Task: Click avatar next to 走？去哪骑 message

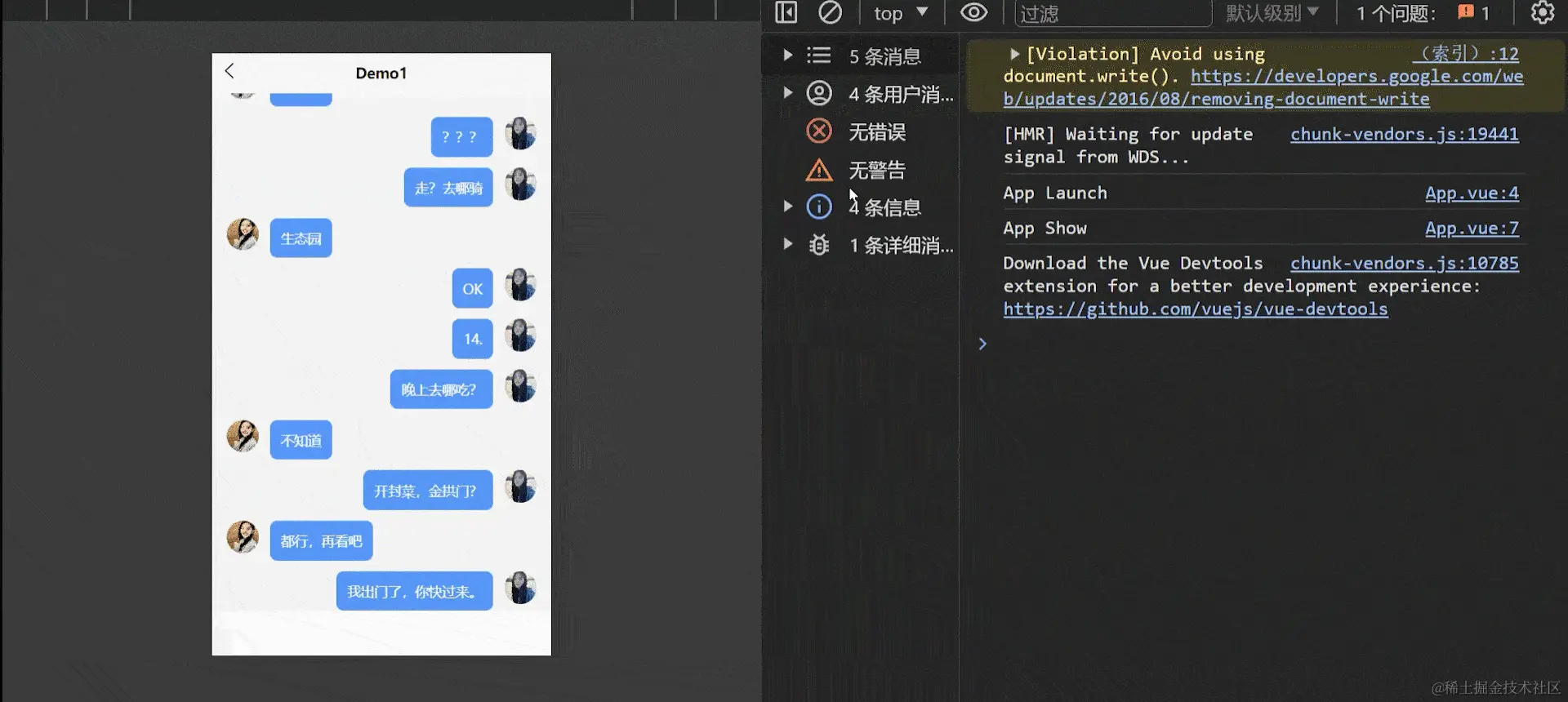Action: click(520, 184)
